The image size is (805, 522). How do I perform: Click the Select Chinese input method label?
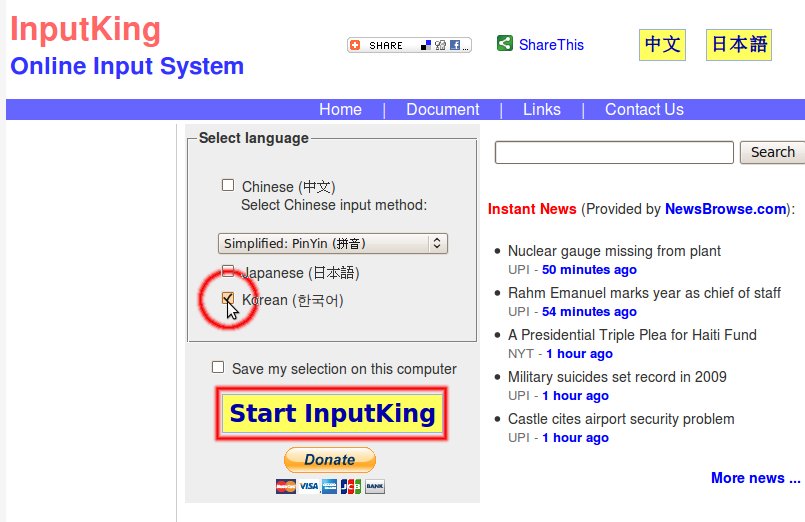point(334,205)
